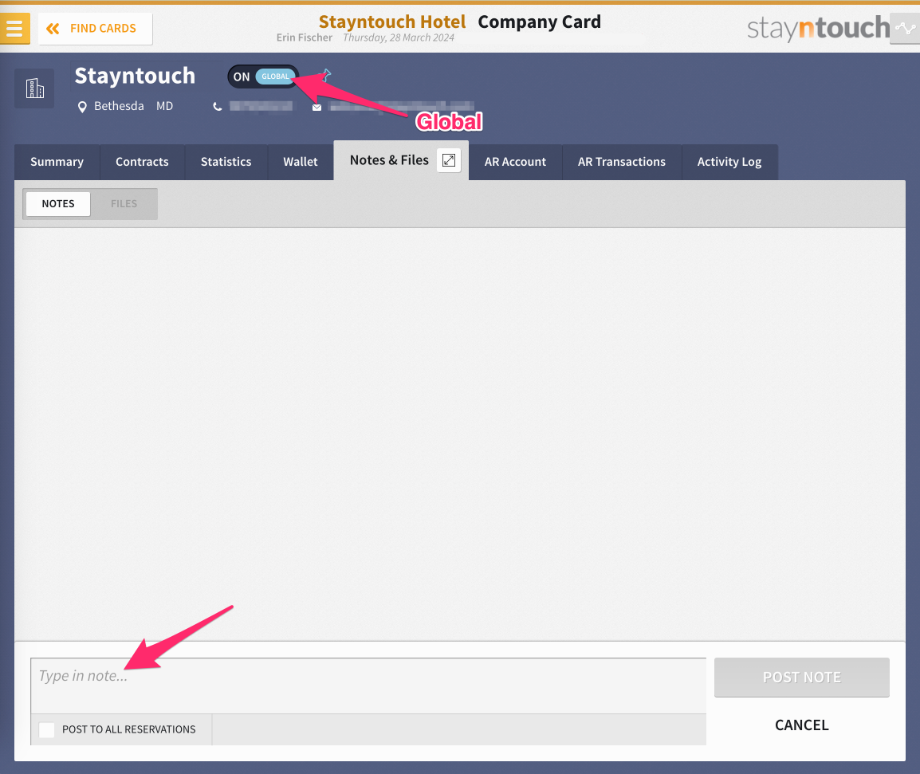Open the AR Transactions tab
The image size is (920, 774).
621,162
